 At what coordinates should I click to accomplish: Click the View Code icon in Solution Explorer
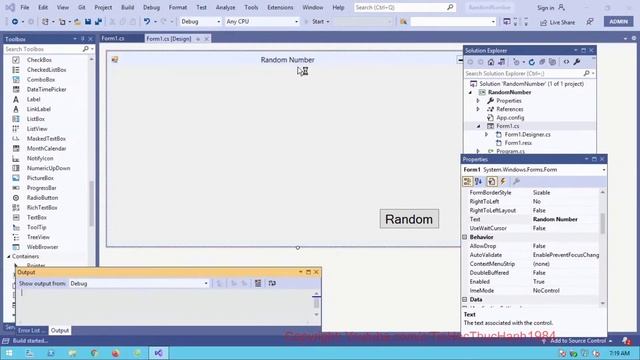[567, 62]
